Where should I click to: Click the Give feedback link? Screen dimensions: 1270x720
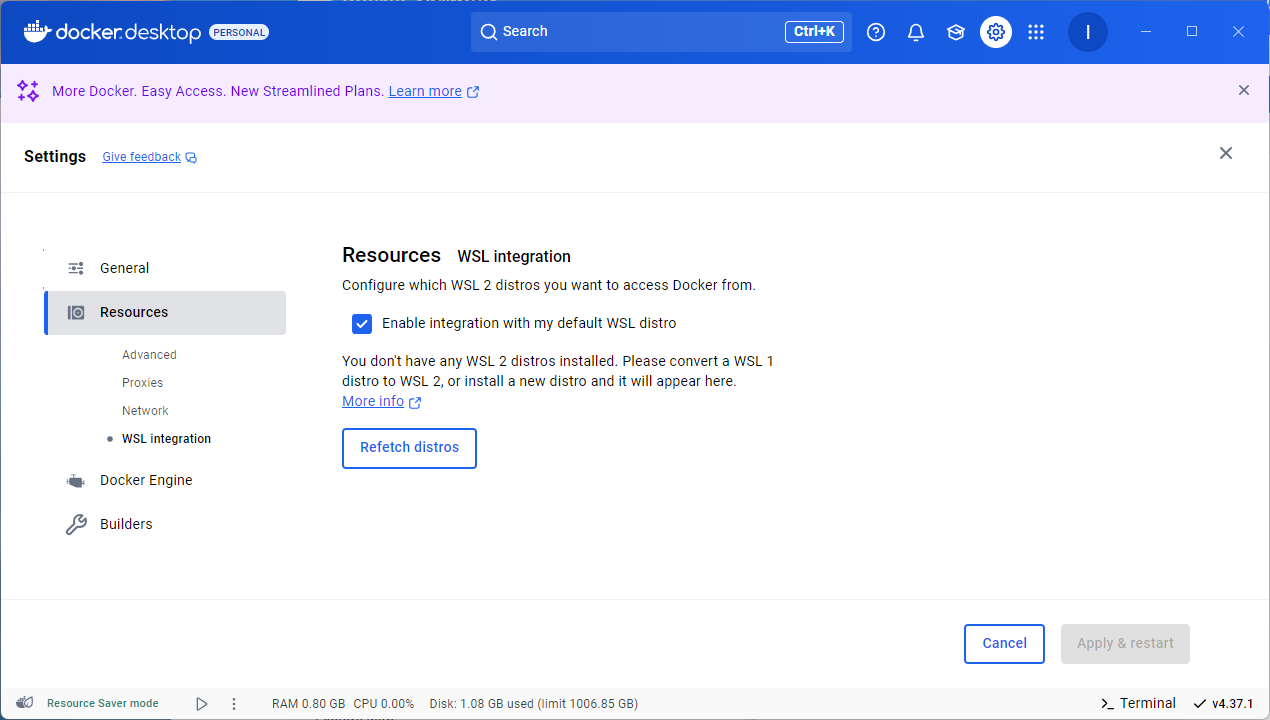point(142,157)
